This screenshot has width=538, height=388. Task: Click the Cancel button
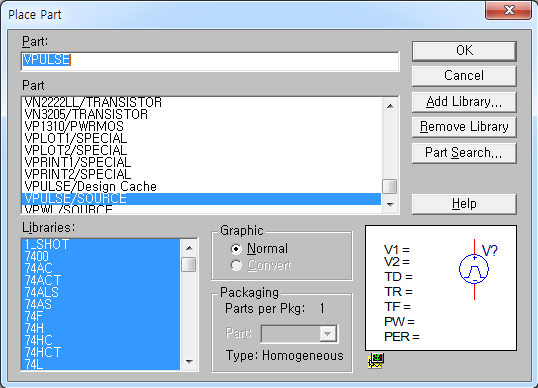tap(464, 76)
